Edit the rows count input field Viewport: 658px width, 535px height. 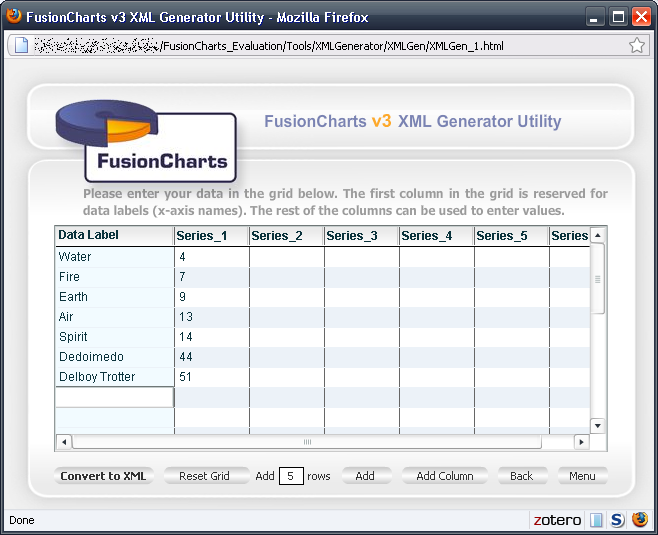pos(291,476)
